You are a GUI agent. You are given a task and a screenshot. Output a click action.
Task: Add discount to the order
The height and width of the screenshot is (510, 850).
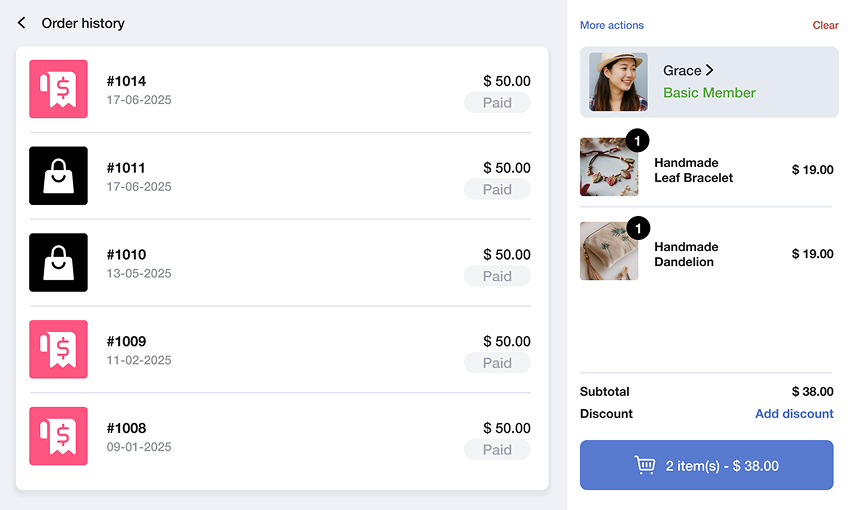click(x=794, y=414)
